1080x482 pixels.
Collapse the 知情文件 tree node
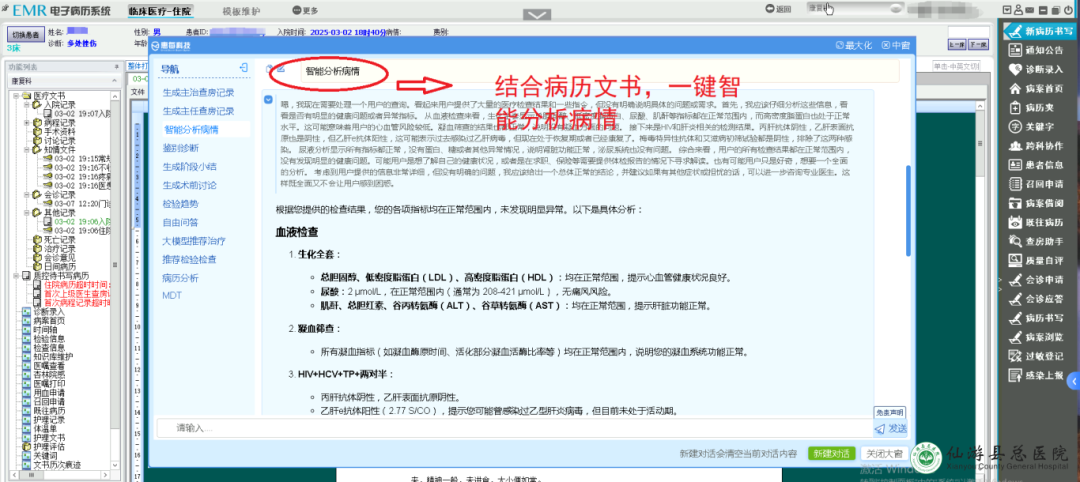(26, 149)
